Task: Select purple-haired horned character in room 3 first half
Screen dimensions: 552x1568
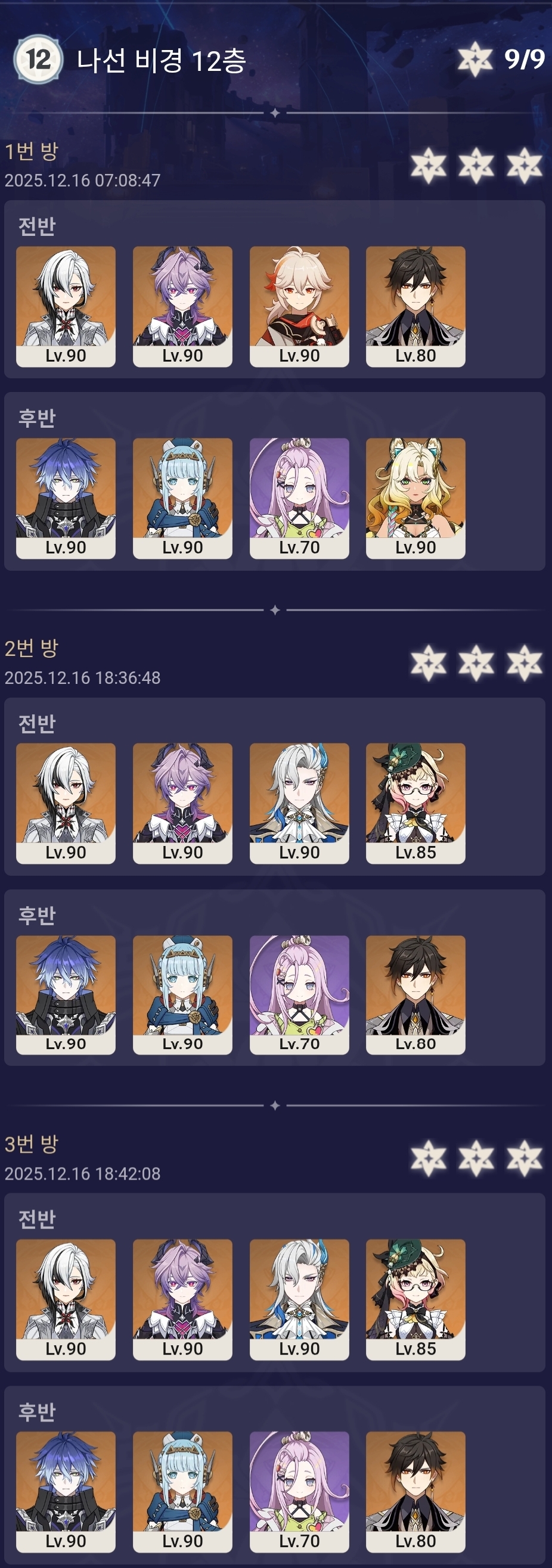Action: point(183,1299)
